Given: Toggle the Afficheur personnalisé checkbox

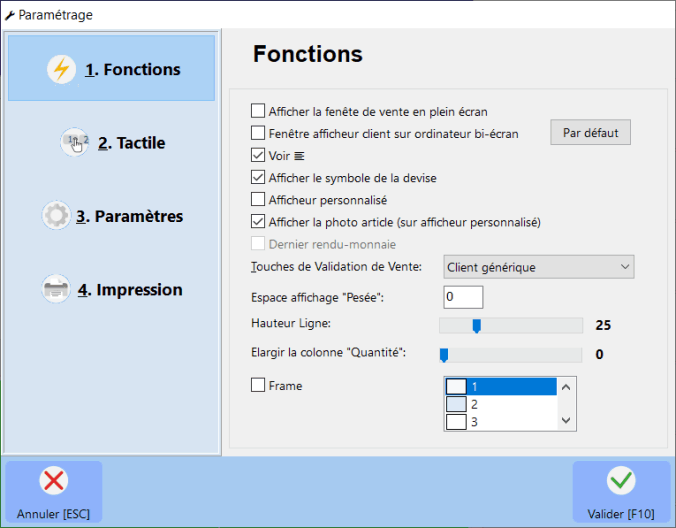Looking at the screenshot, I should (259, 200).
